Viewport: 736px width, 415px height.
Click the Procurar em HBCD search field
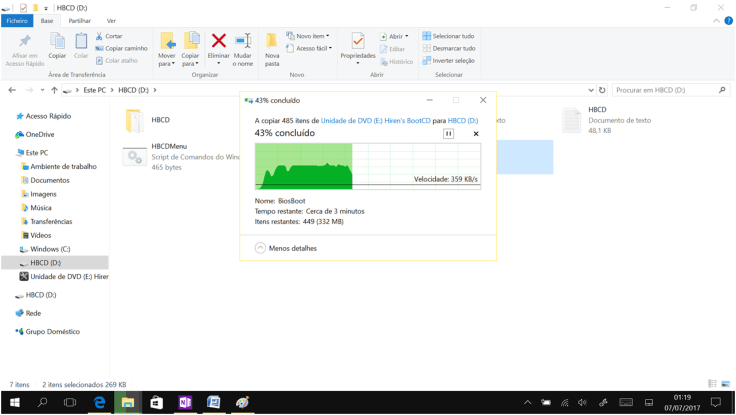(664, 90)
